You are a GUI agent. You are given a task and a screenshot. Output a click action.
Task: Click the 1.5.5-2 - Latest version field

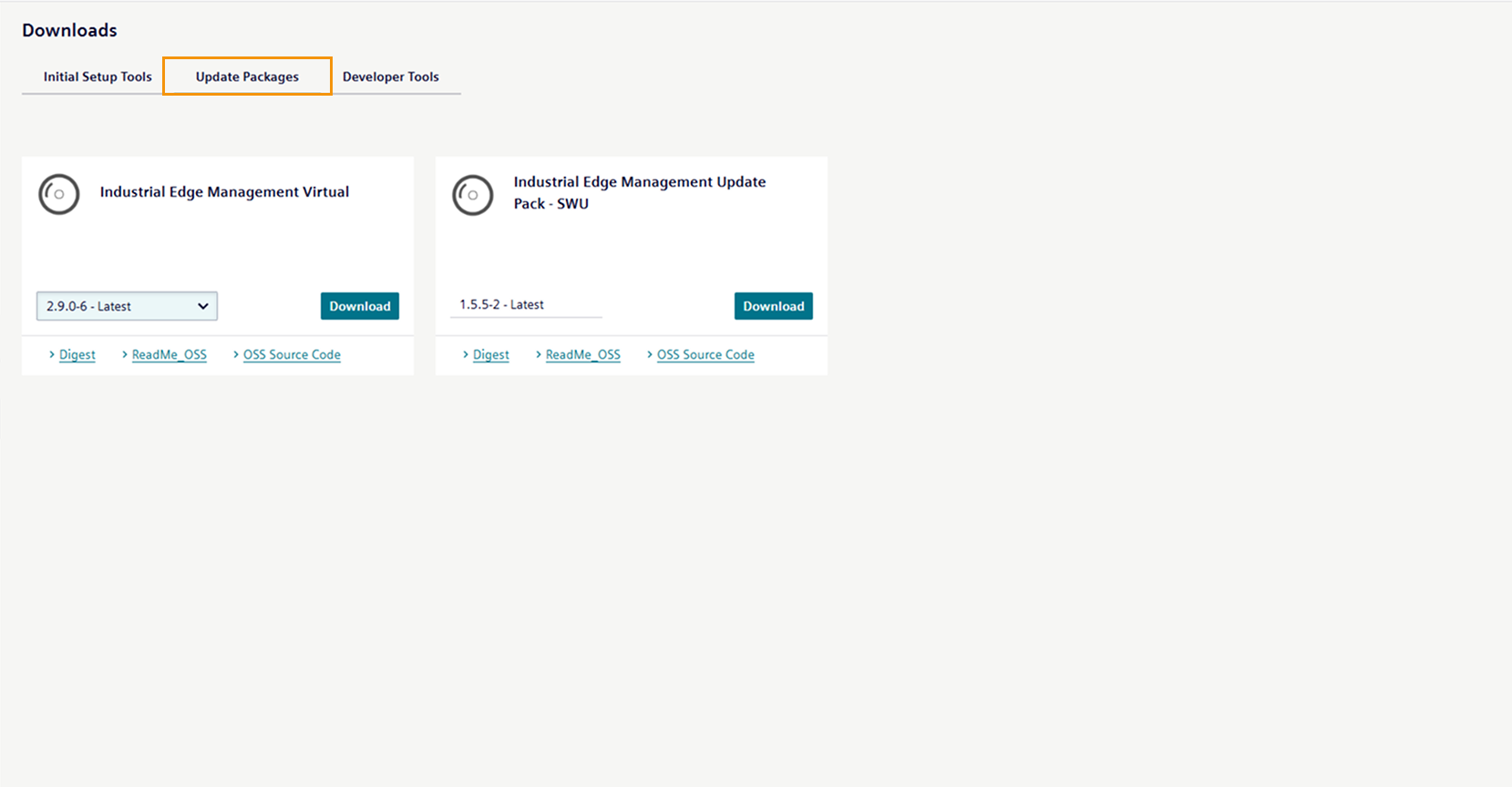pyautogui.click(x=526, y=305)
